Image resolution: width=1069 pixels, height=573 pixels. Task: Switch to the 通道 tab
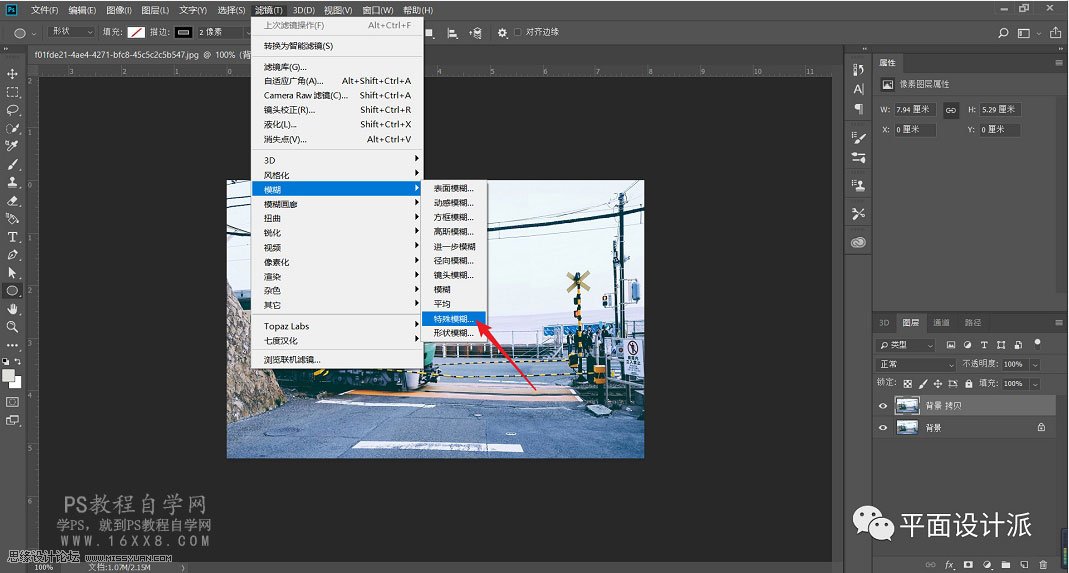point(941,323)
